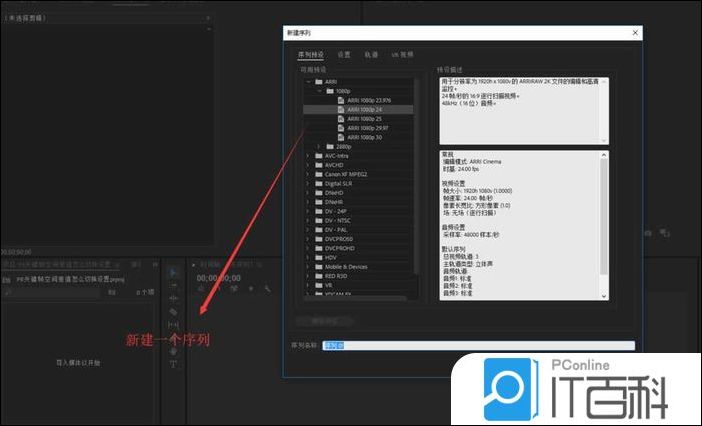Select the ARRI 1080p 29.97 preset
This screenshot has height=426, width=702.
click(x=358, y=128)
